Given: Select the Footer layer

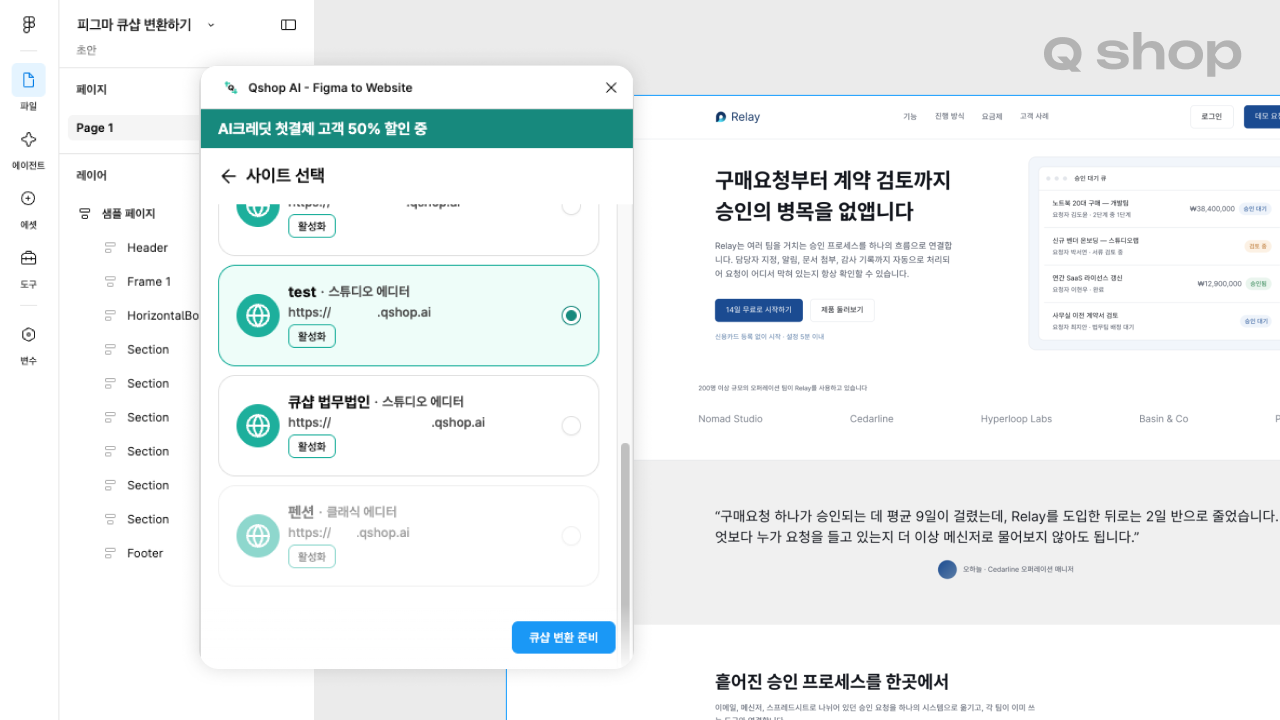Looking at the screenshot, I should [145, 554].
